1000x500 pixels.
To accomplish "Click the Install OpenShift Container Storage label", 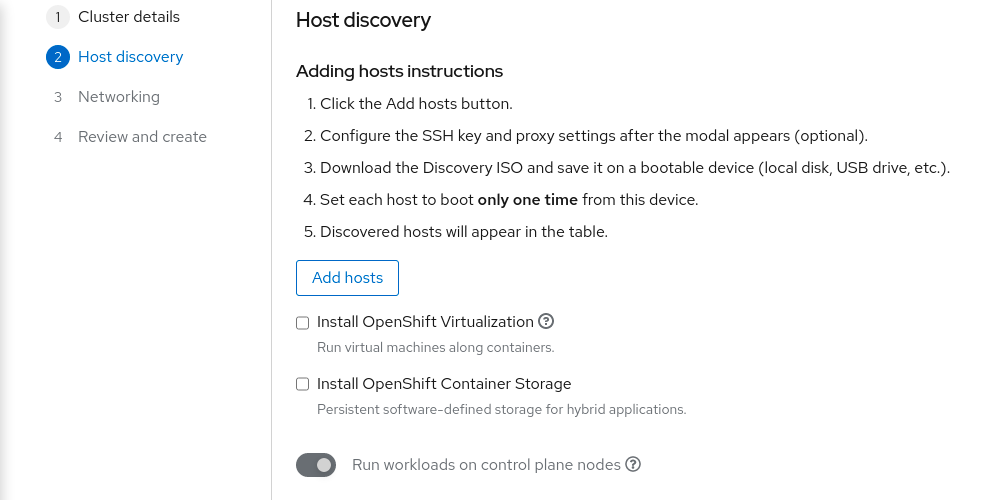I will pyautogui.click(x=444, y=384).
